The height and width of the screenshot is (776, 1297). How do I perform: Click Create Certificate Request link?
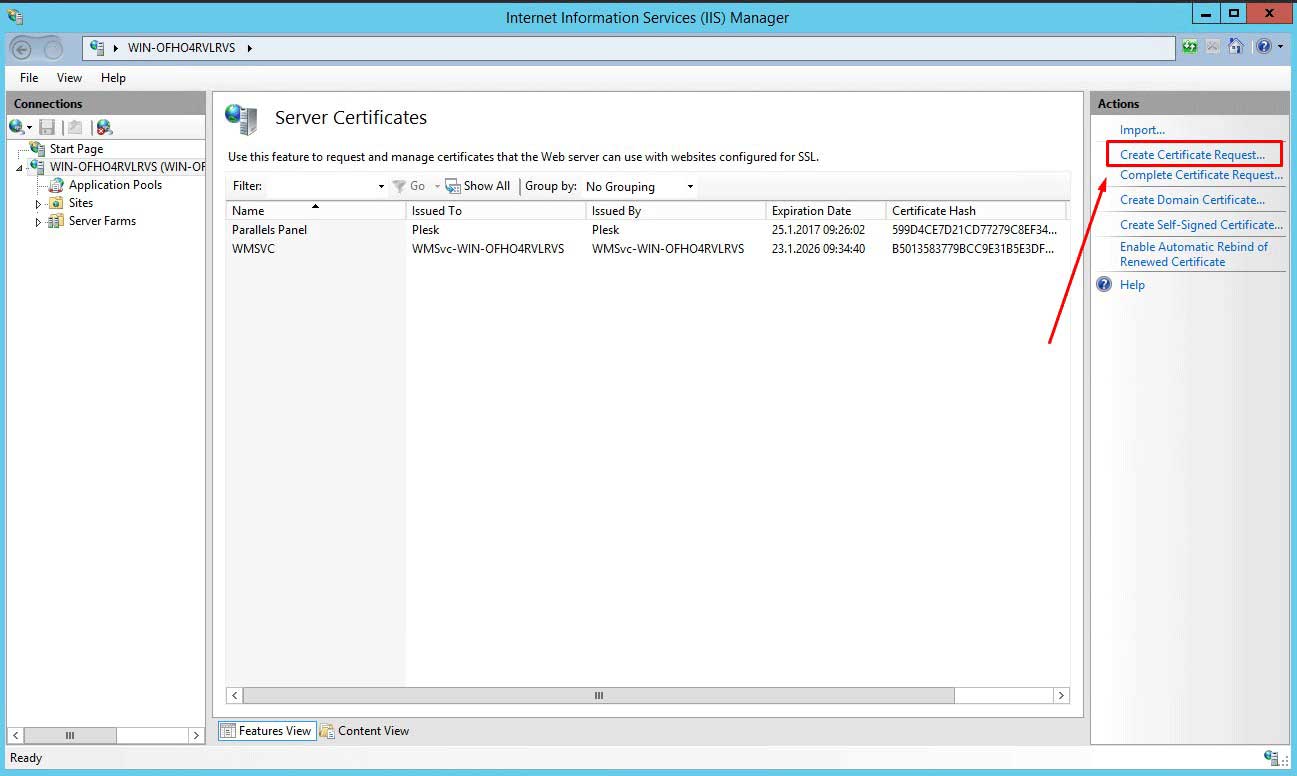(1192, 155)
